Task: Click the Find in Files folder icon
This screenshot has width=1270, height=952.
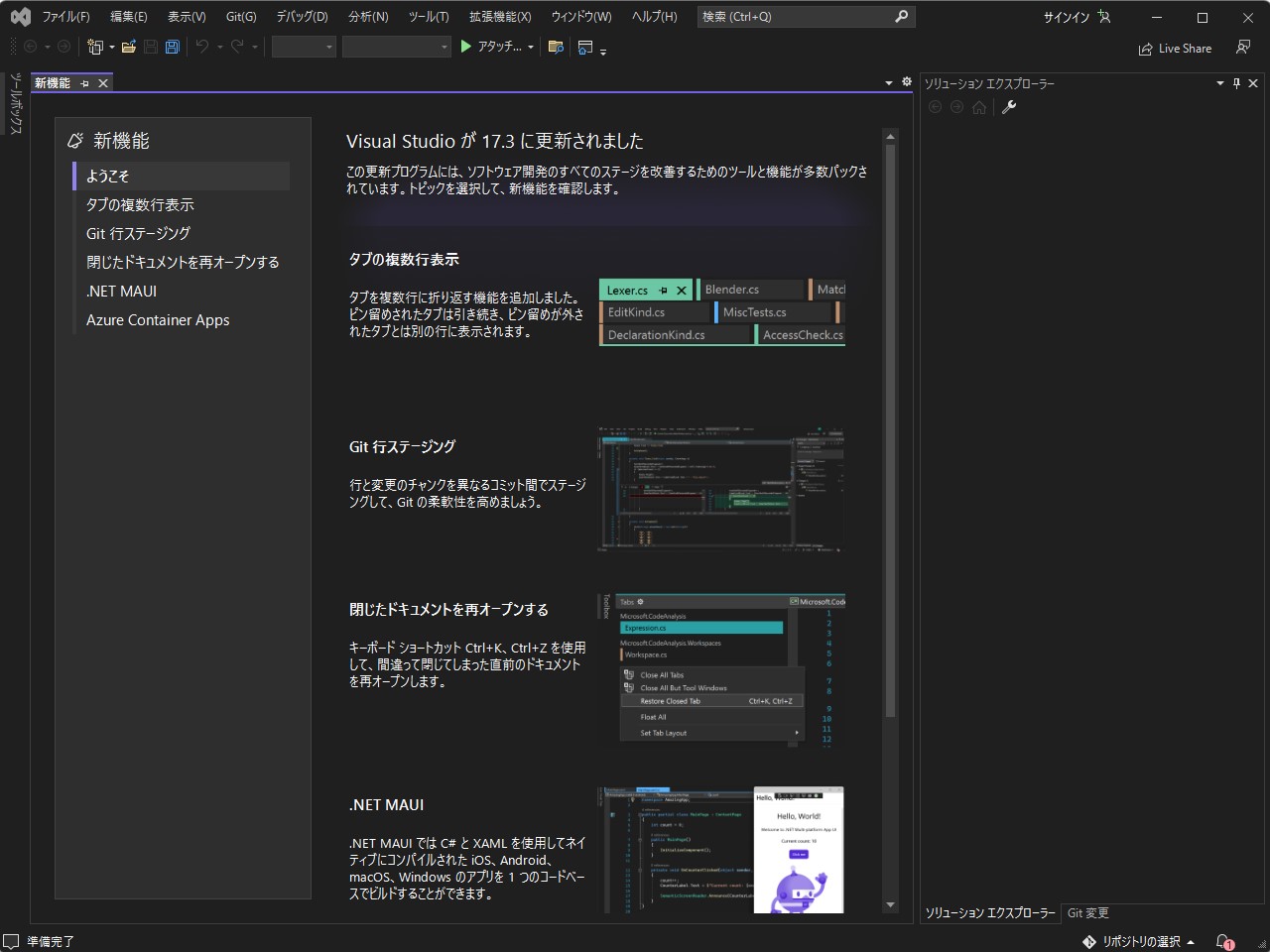Action: click(556, 47)
